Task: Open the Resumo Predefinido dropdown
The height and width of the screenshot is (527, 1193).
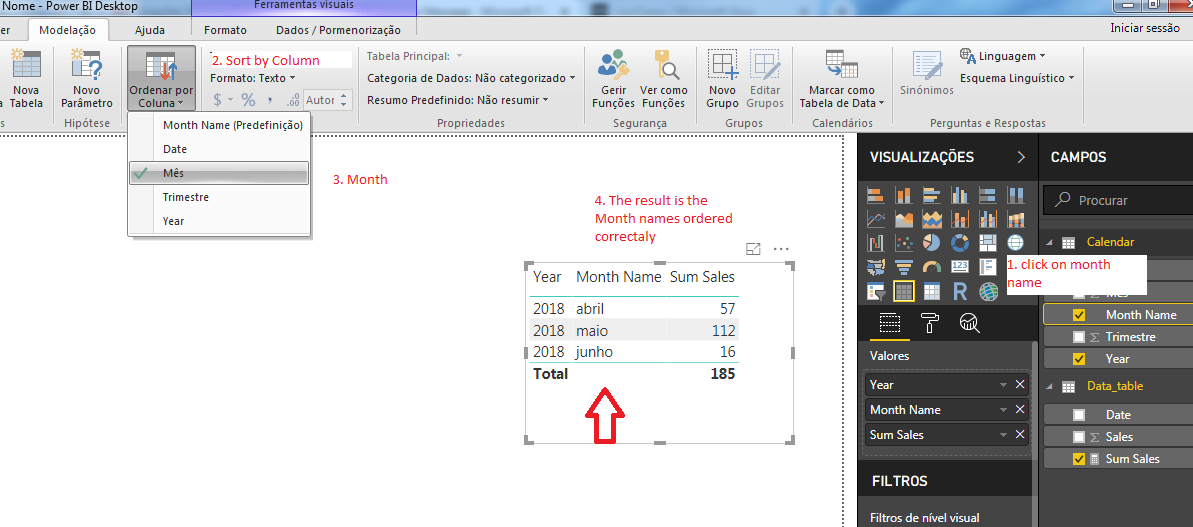Action: click(x=458, y=100)
